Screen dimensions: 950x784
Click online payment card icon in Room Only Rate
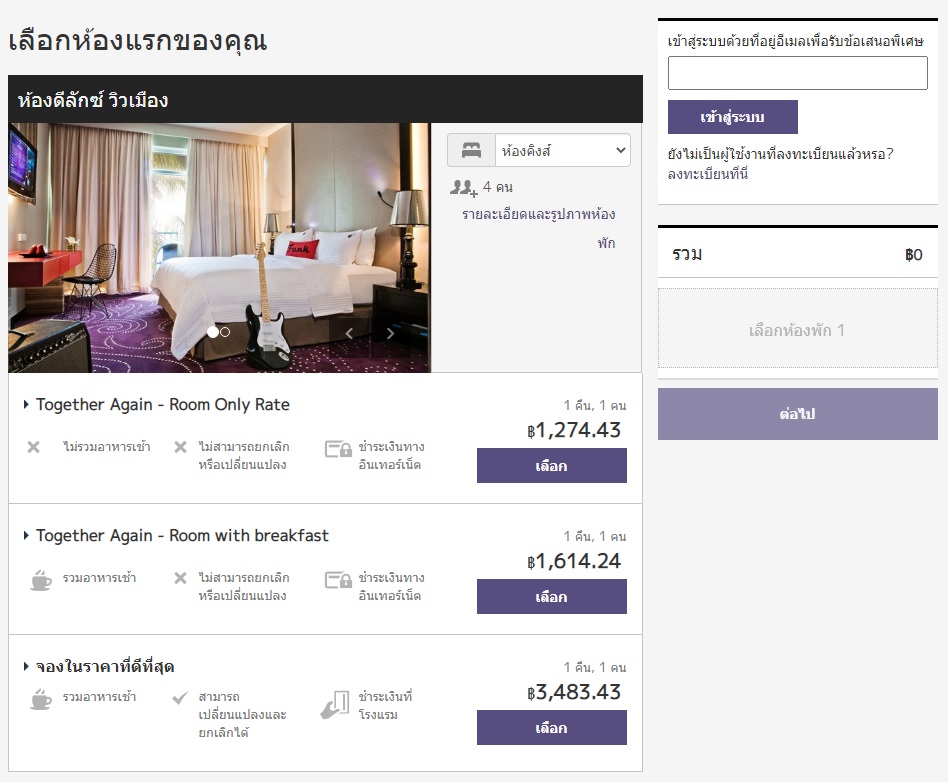[x=338, y=449]
